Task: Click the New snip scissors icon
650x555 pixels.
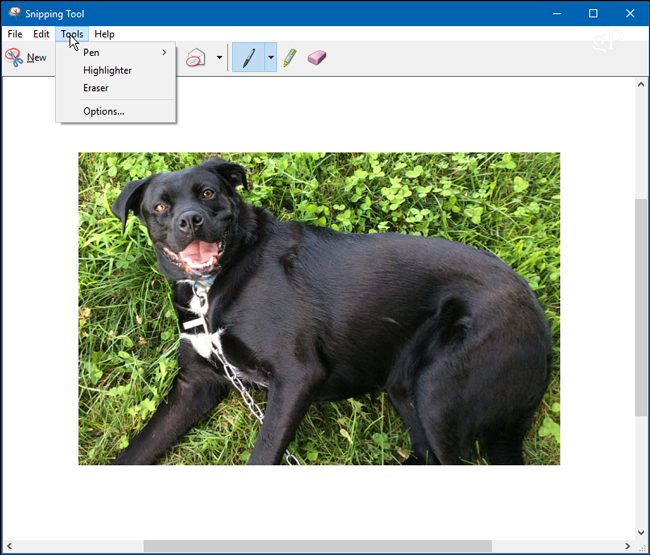Action: [14, 57]
